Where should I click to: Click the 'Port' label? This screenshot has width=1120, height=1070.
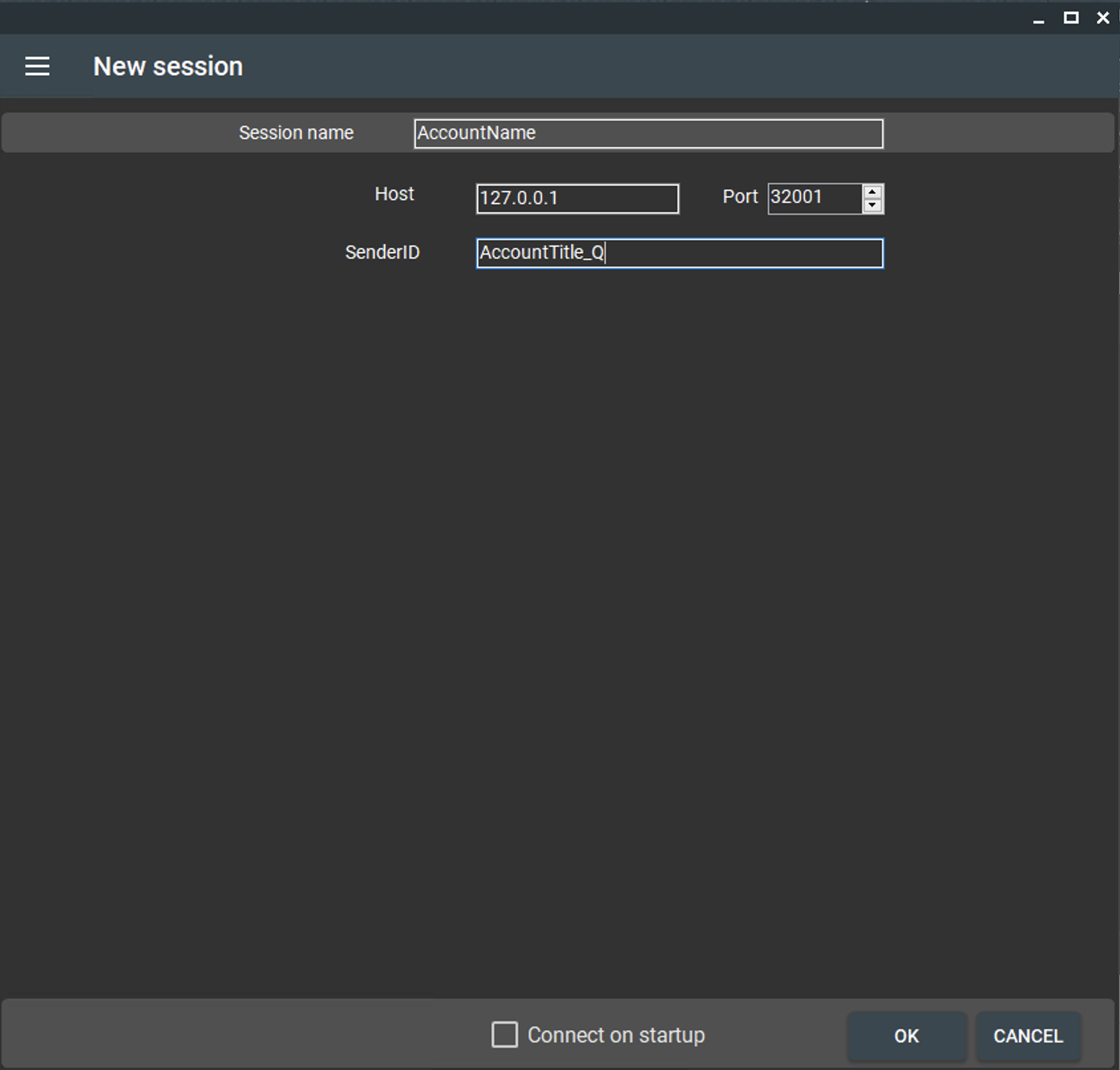pos(739,197)
